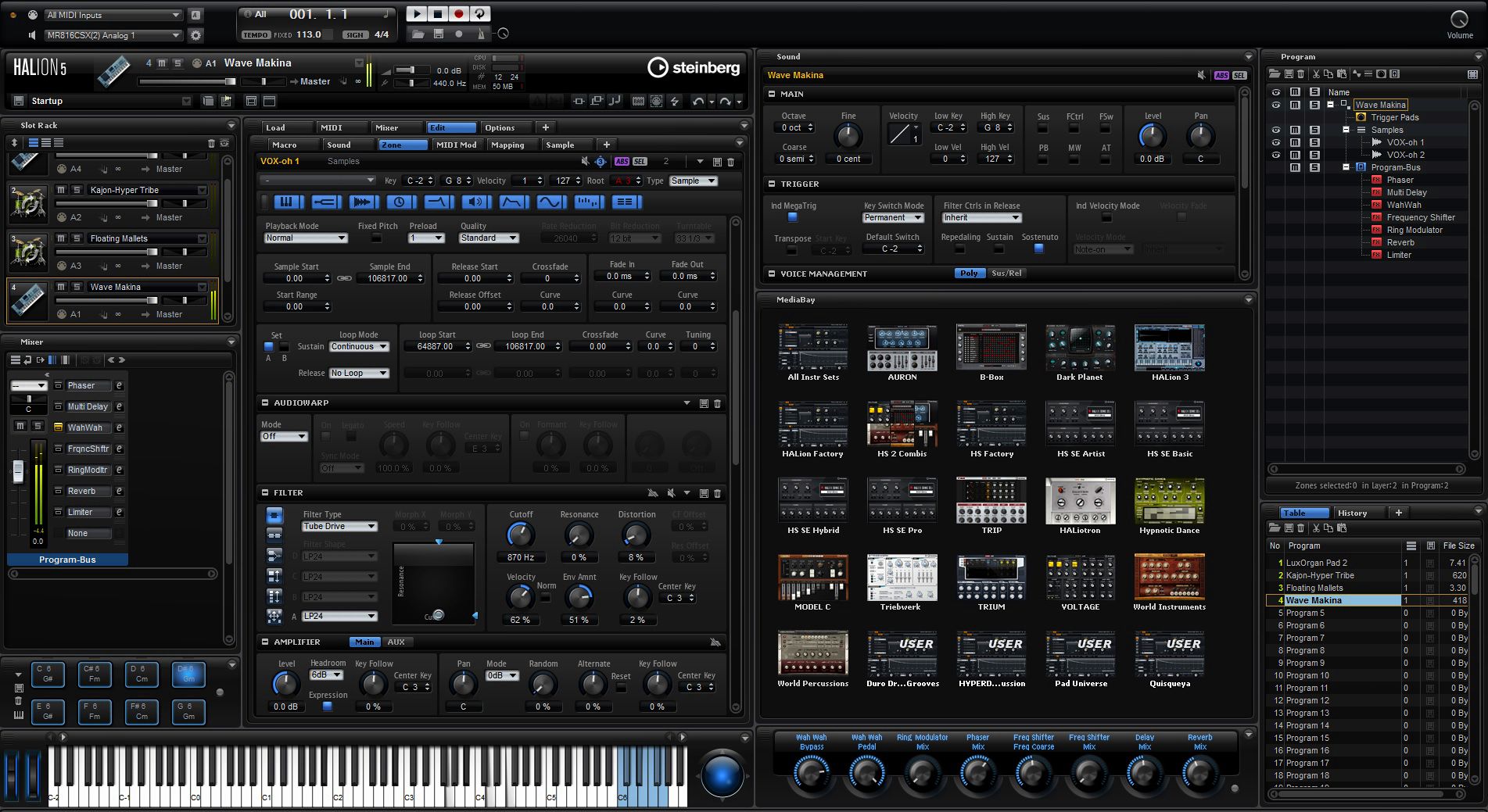Open the Filter Type dropdown showing Tube Drive
1488x812 pixels.
click(339, 527)
